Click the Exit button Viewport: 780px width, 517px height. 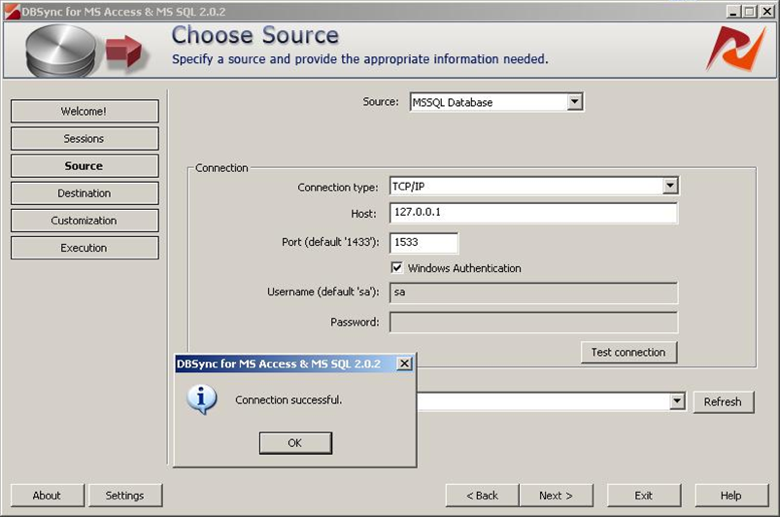point(644,496)
